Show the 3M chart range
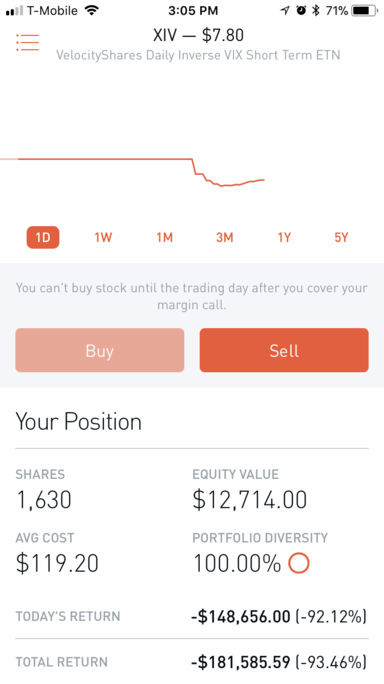The width and height of the screenshot is (384, 684). pyautogui.click(x=225, y=237)
